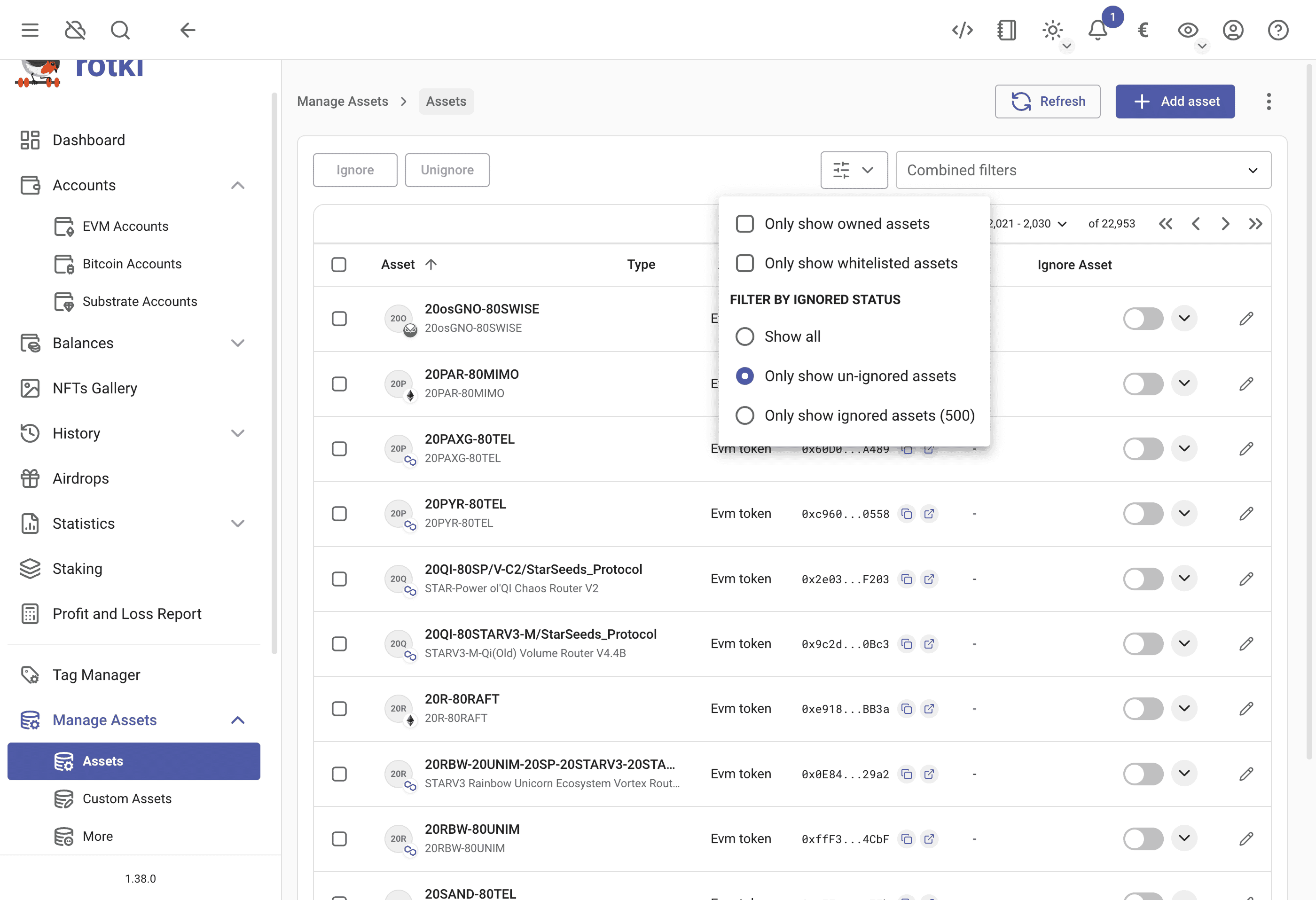Toggle the light theme sun icon

pyautogui.click(x=1052, y=30)
